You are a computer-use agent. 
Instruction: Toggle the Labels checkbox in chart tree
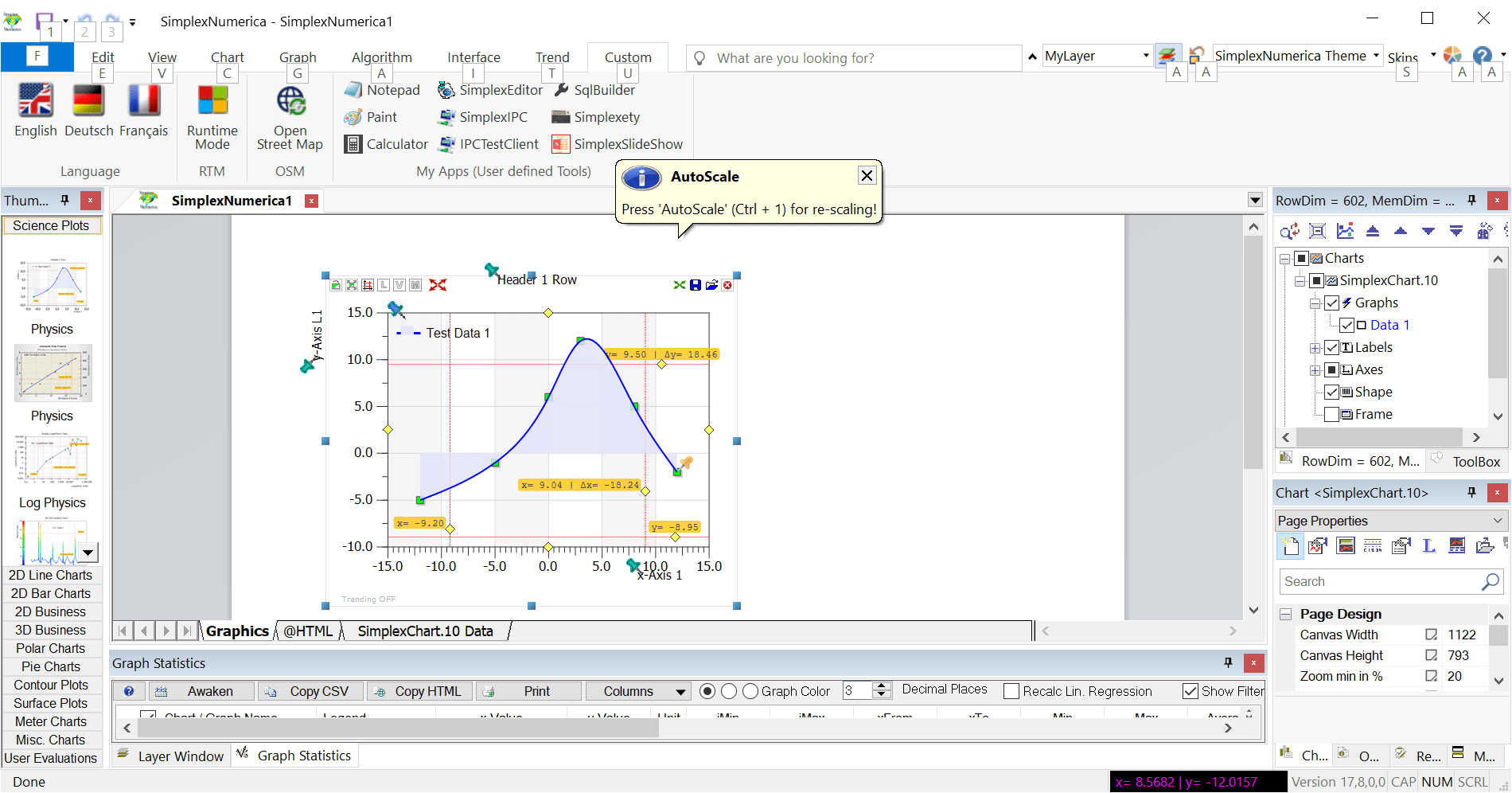[1332, 347]
